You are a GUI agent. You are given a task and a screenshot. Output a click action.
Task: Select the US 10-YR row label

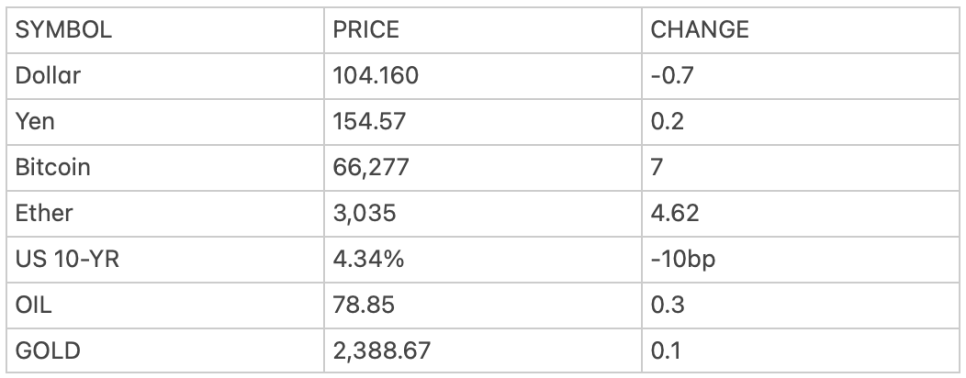tap(165, 259)
